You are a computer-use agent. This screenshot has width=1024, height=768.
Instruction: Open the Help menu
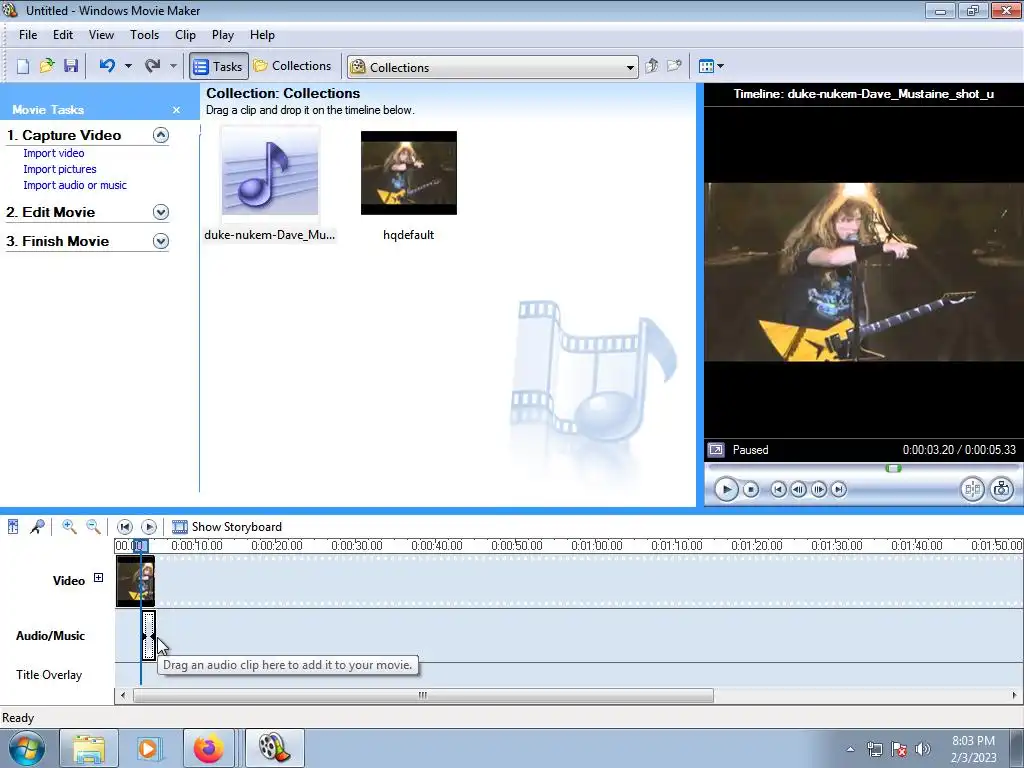pyautogui.click(x=263, y=35)
